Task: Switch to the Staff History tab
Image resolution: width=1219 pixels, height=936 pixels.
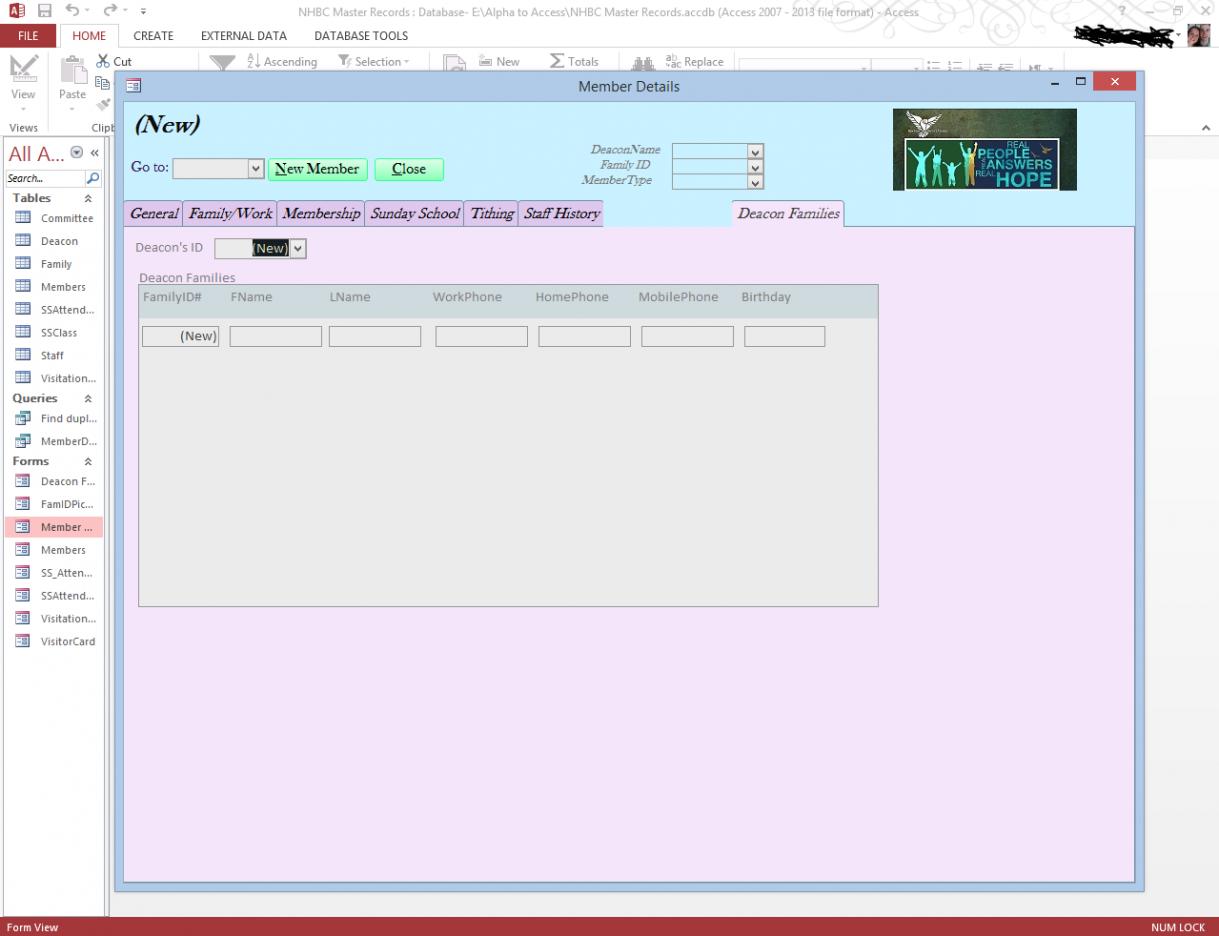Action: 562,214
